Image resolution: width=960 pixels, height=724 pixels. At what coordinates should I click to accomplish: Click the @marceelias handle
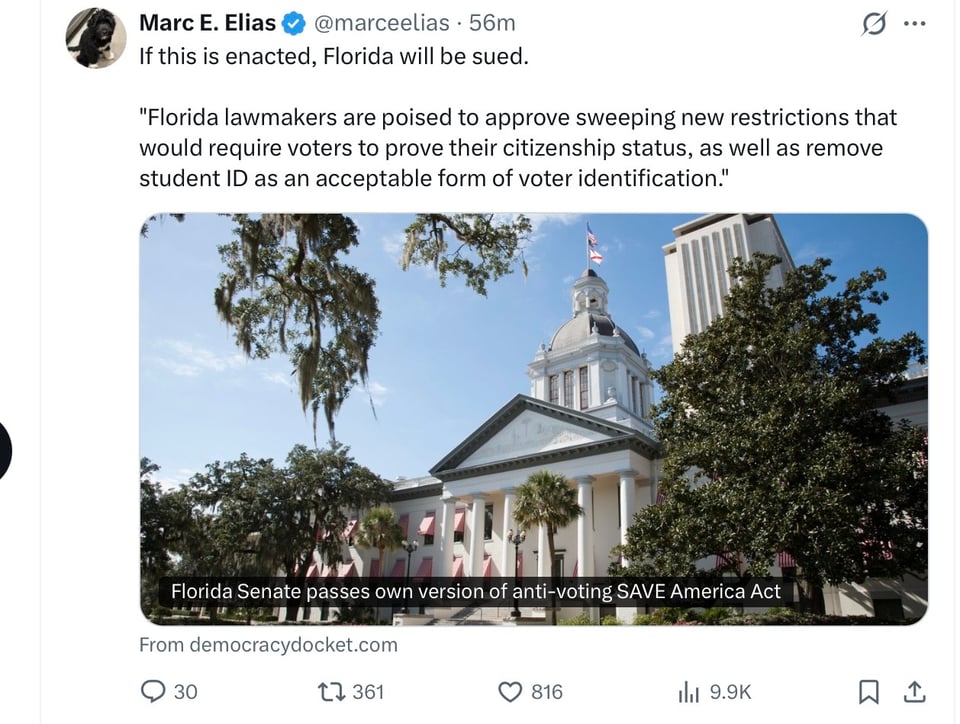(x=381, y=22)
